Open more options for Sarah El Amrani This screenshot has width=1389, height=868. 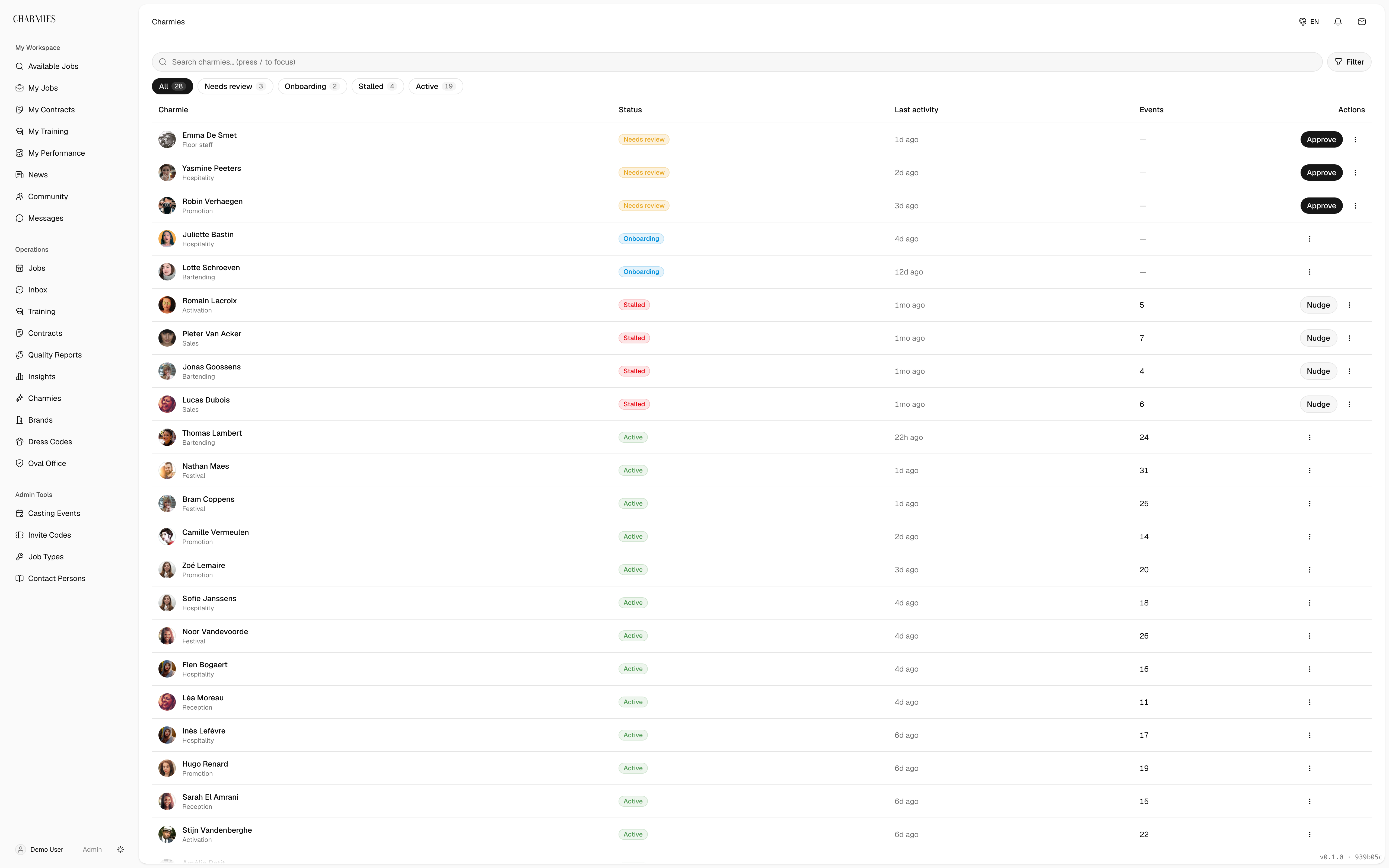pyautogui.click(x=1309, y=801)
